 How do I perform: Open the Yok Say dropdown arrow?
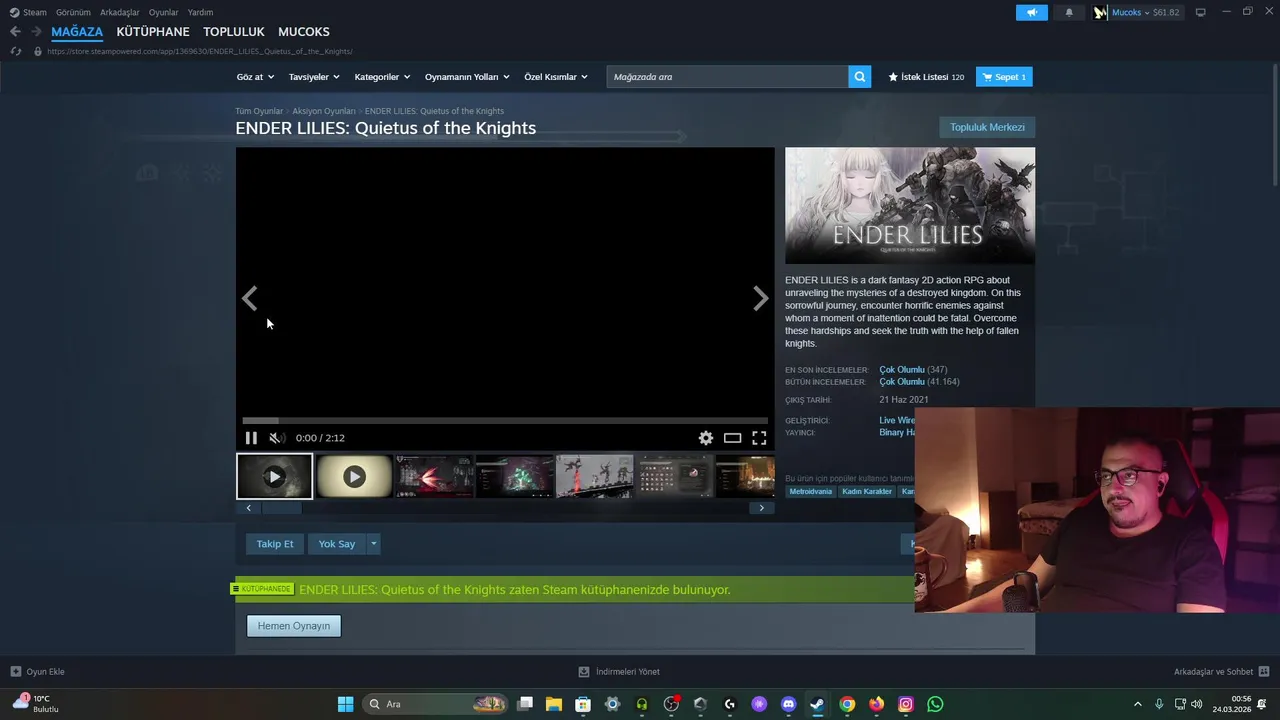(374, 544)
